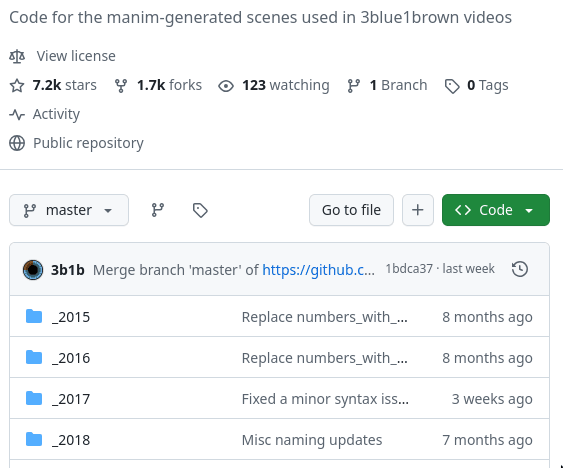Screen dimensions: 563x468
Task: Open the _2016 row commit message
Action: tap(325, 358)
